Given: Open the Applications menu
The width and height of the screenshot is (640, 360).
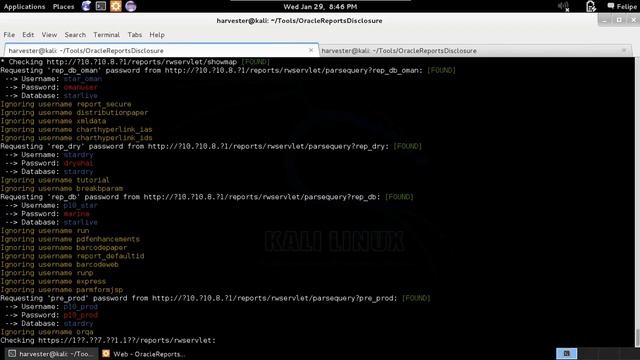Looking at the screenshot, I should pos(24,7).
